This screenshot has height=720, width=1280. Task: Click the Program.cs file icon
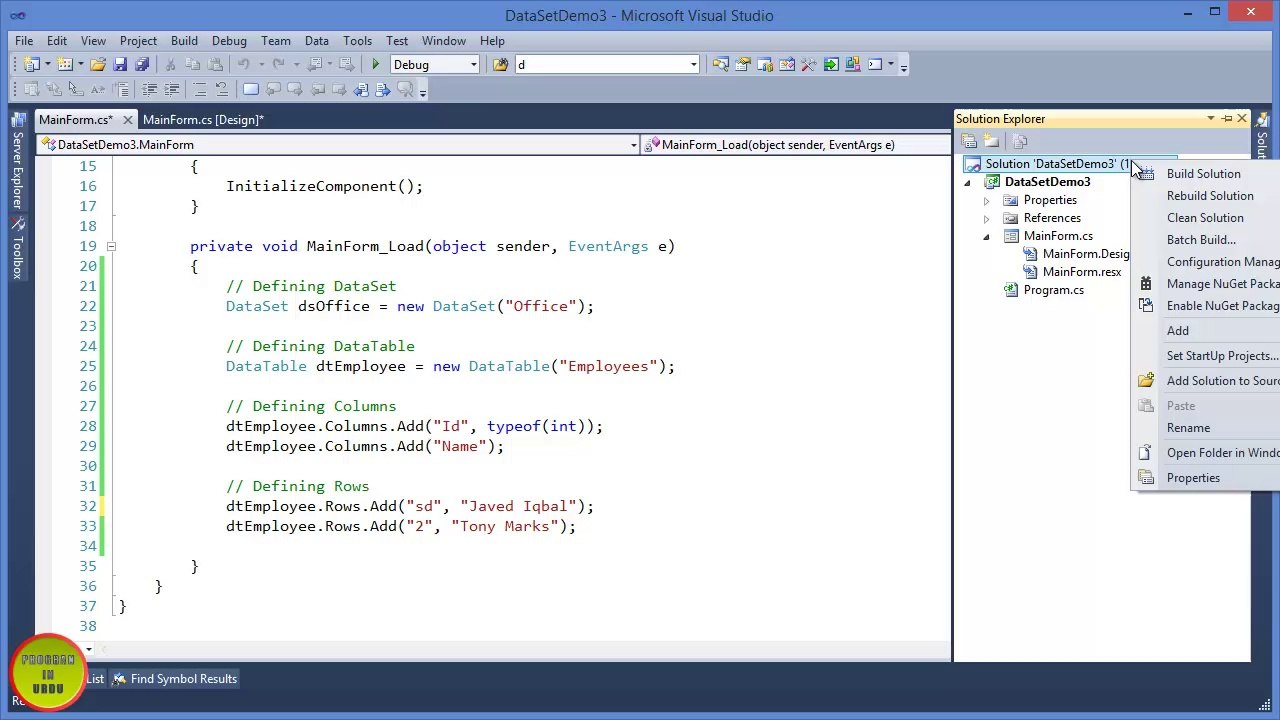pyautogui.click(x=1011, y=290)
